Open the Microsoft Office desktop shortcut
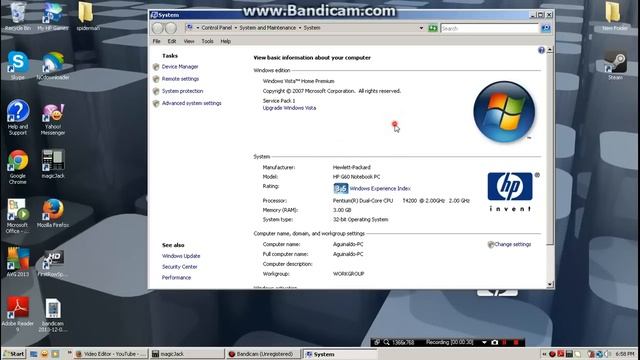Viewport: 640px width, 360px height. [18, 216]
